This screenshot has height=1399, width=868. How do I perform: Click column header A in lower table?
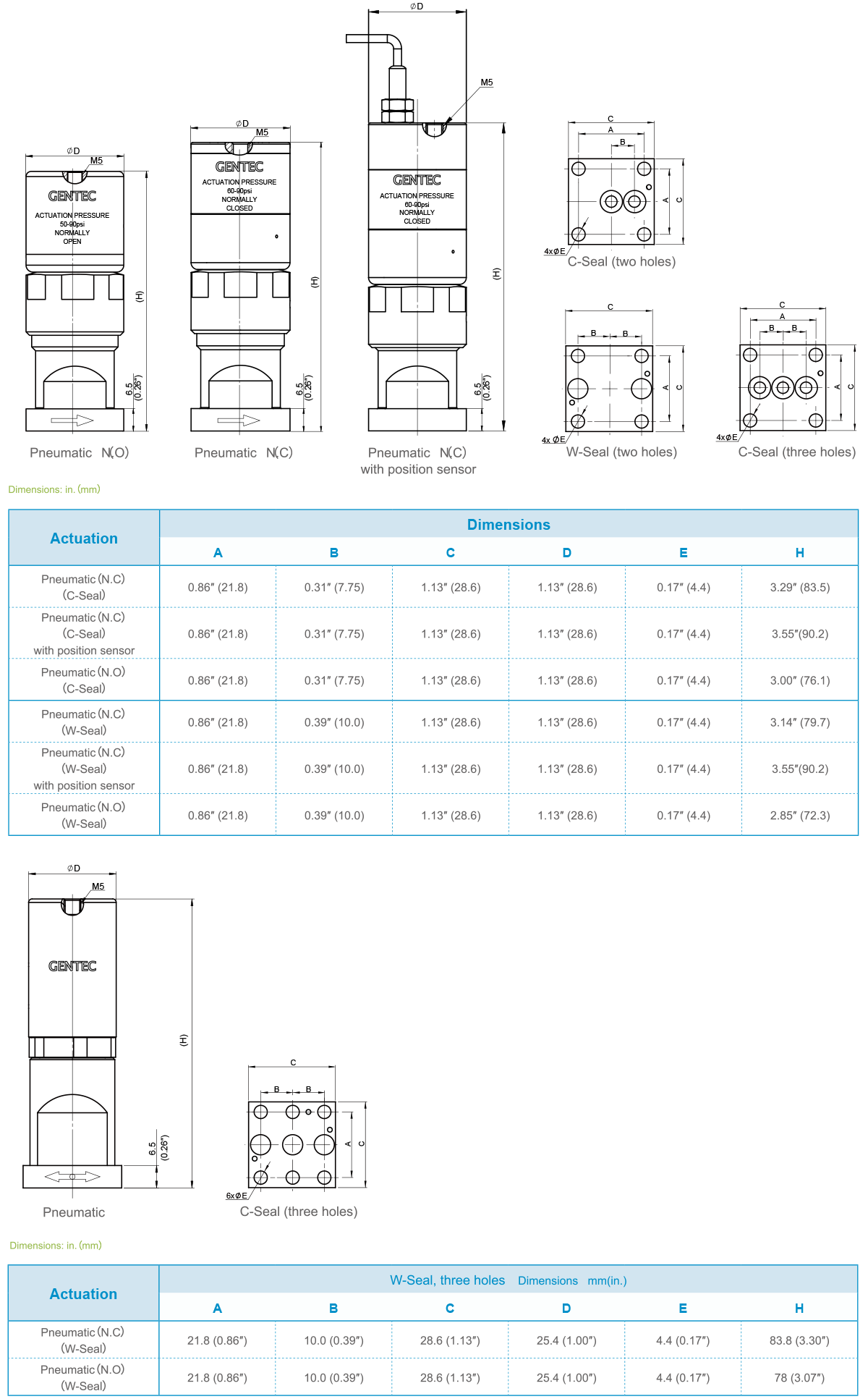point(217,1309)
